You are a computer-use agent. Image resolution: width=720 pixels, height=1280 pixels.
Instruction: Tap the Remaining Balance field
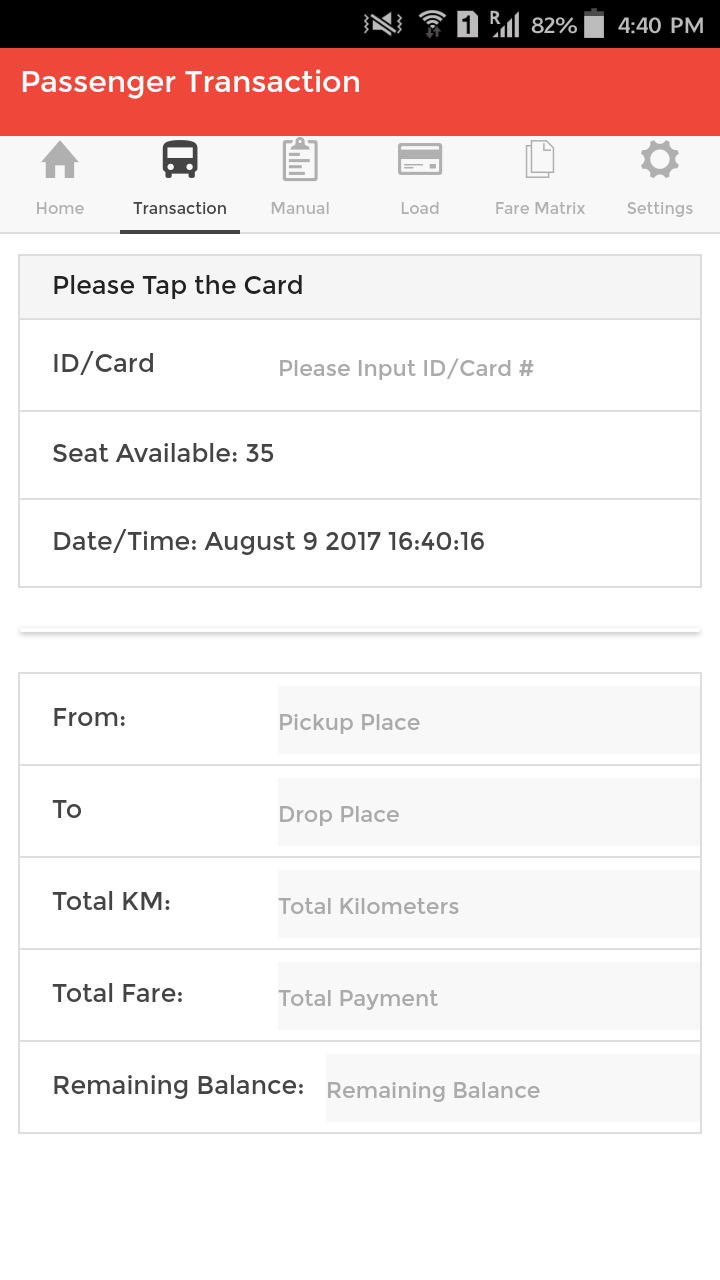click(x=512, y=1089)
